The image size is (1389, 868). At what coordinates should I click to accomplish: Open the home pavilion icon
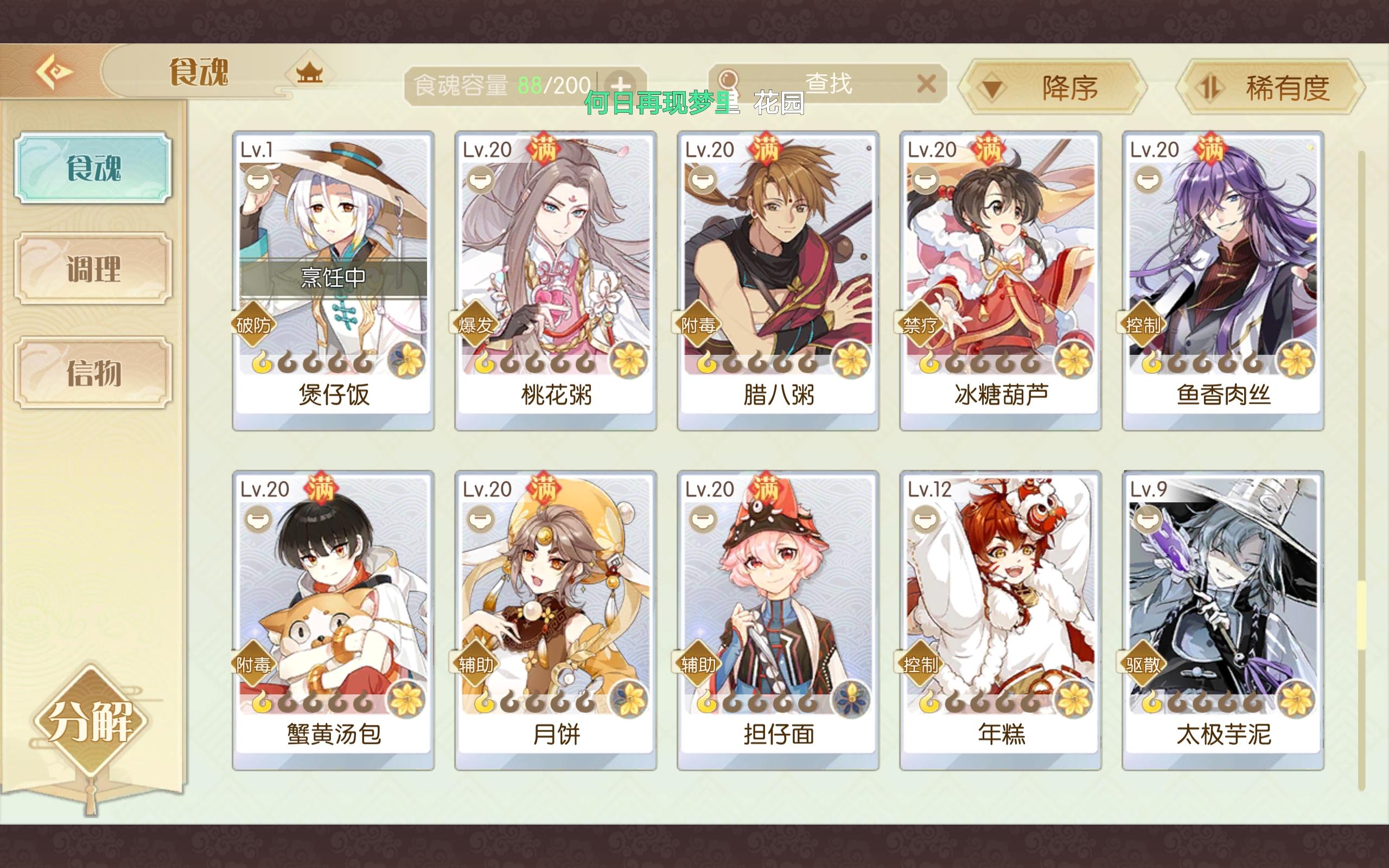pyautogui.click(x=309, y=73)
